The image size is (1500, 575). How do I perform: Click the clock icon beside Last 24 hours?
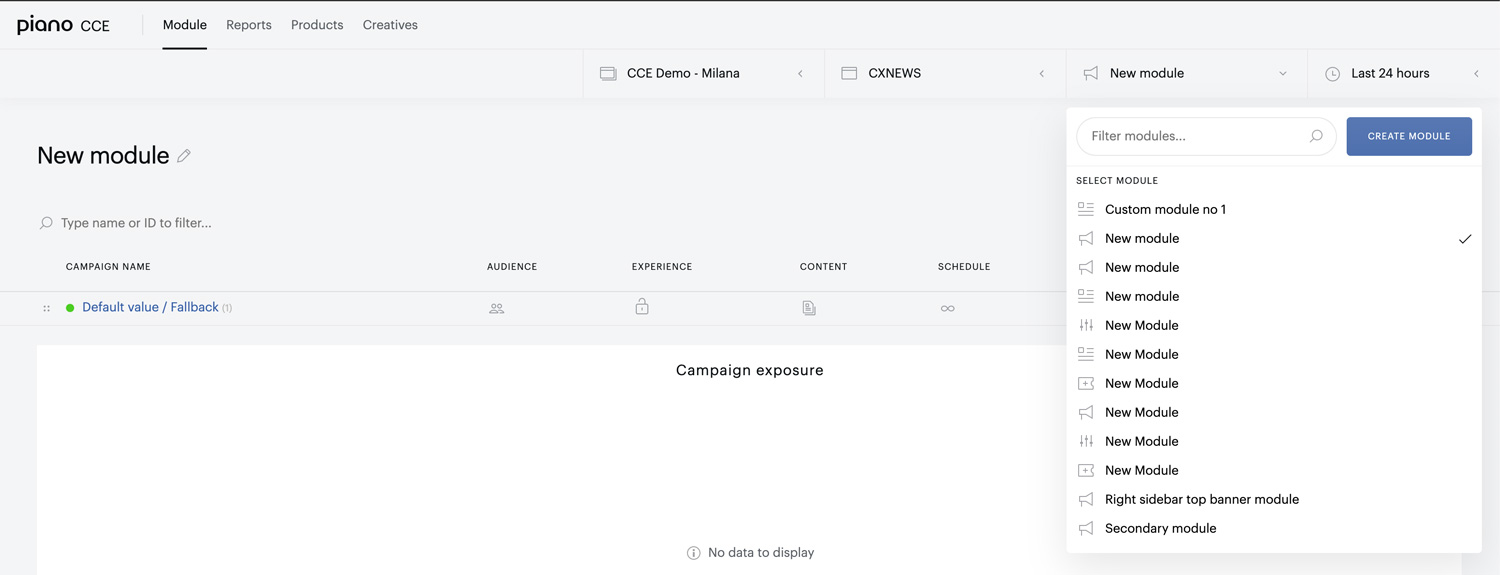pyautogui.click(x=1332, y=74)
